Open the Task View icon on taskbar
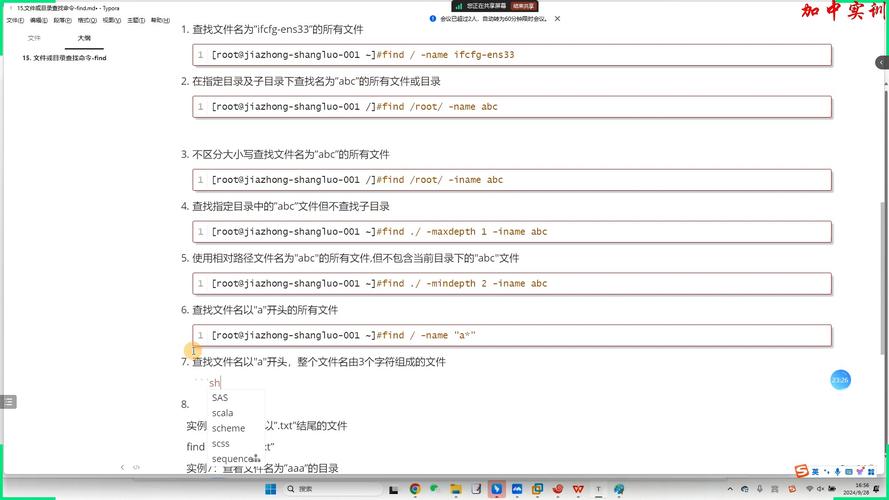The image size is (889, 500). 393,489
